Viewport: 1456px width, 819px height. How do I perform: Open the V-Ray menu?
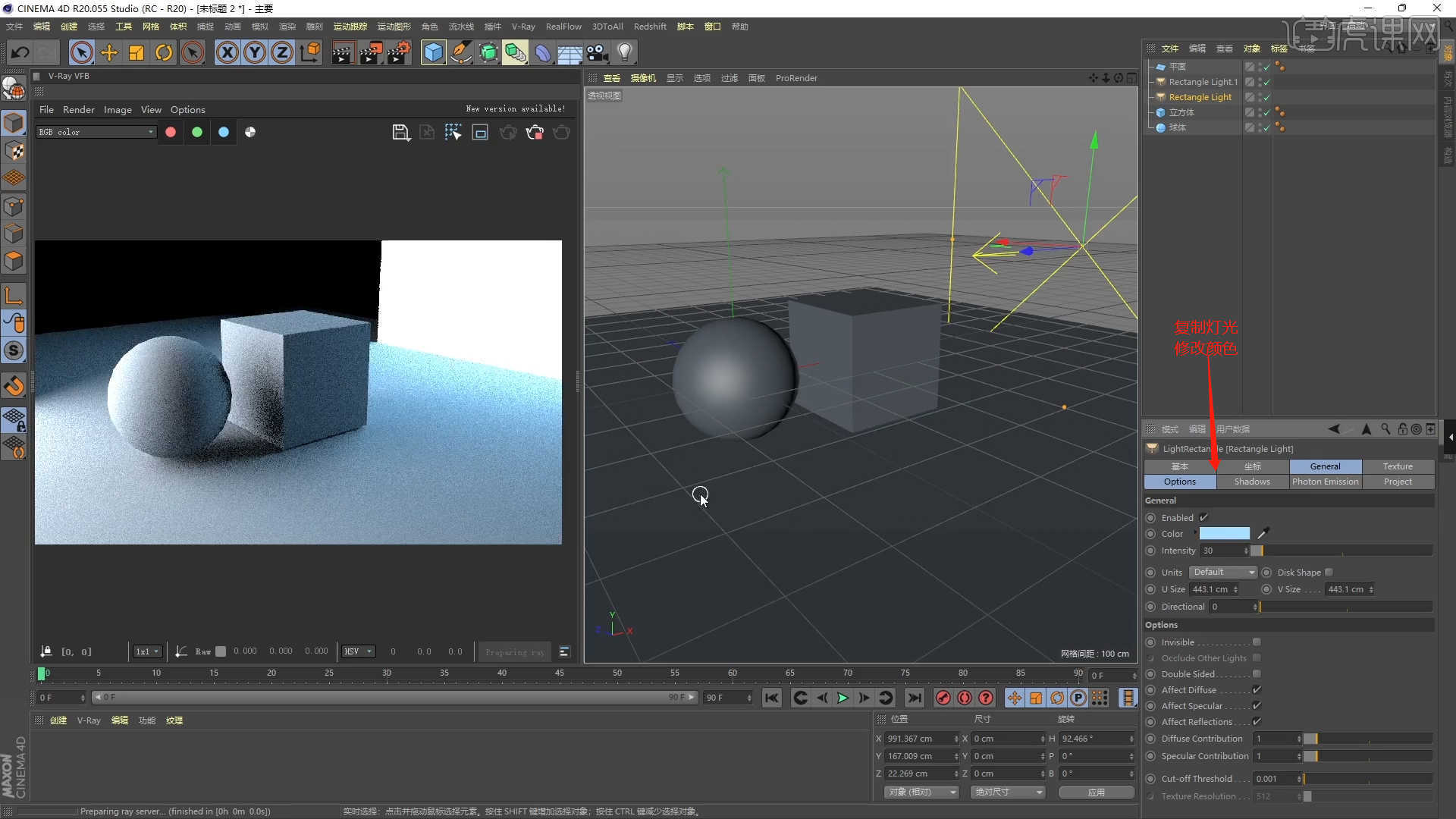click(x=523, y=27)
